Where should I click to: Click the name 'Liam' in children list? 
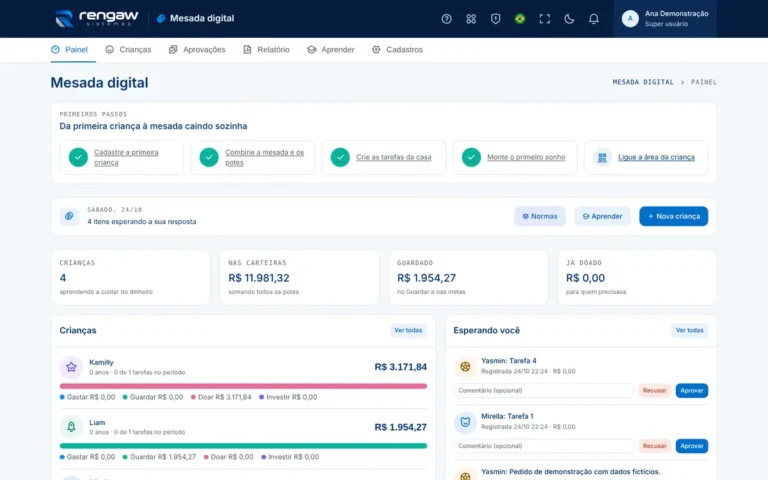[97, 422]
